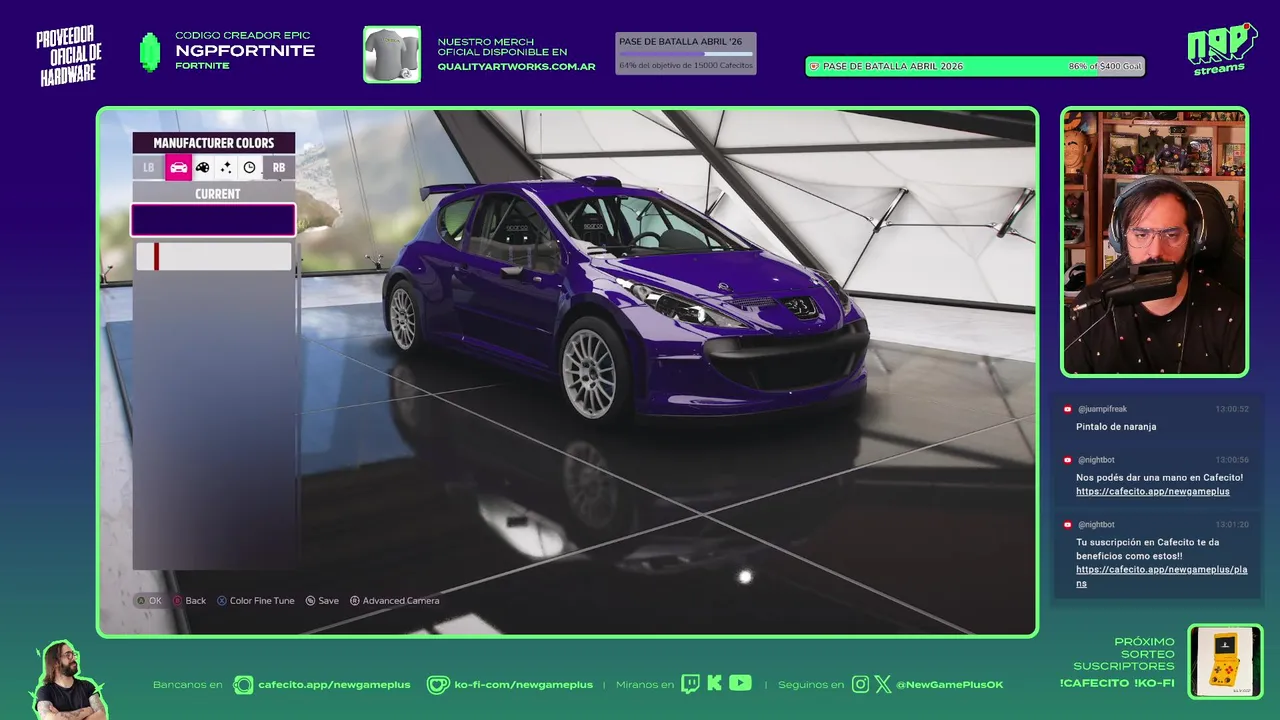
Task: Select the car manufacturer colors tab icon
Action: [x=178, y=167]
